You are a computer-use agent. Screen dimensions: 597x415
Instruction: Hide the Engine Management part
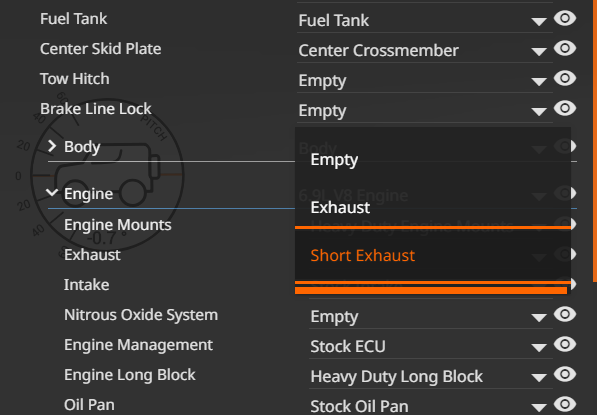(x=565, y=345)
